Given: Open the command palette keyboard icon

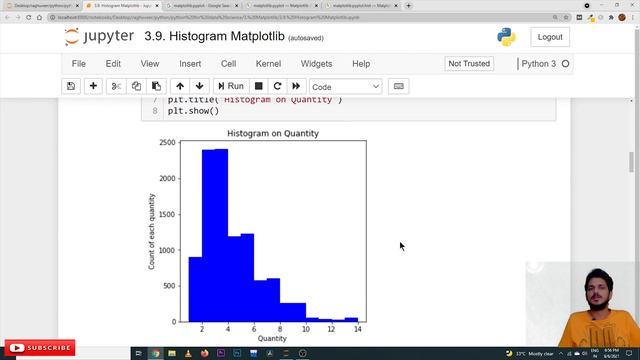Looking at the screenshot, I should [x=398, y=86].
